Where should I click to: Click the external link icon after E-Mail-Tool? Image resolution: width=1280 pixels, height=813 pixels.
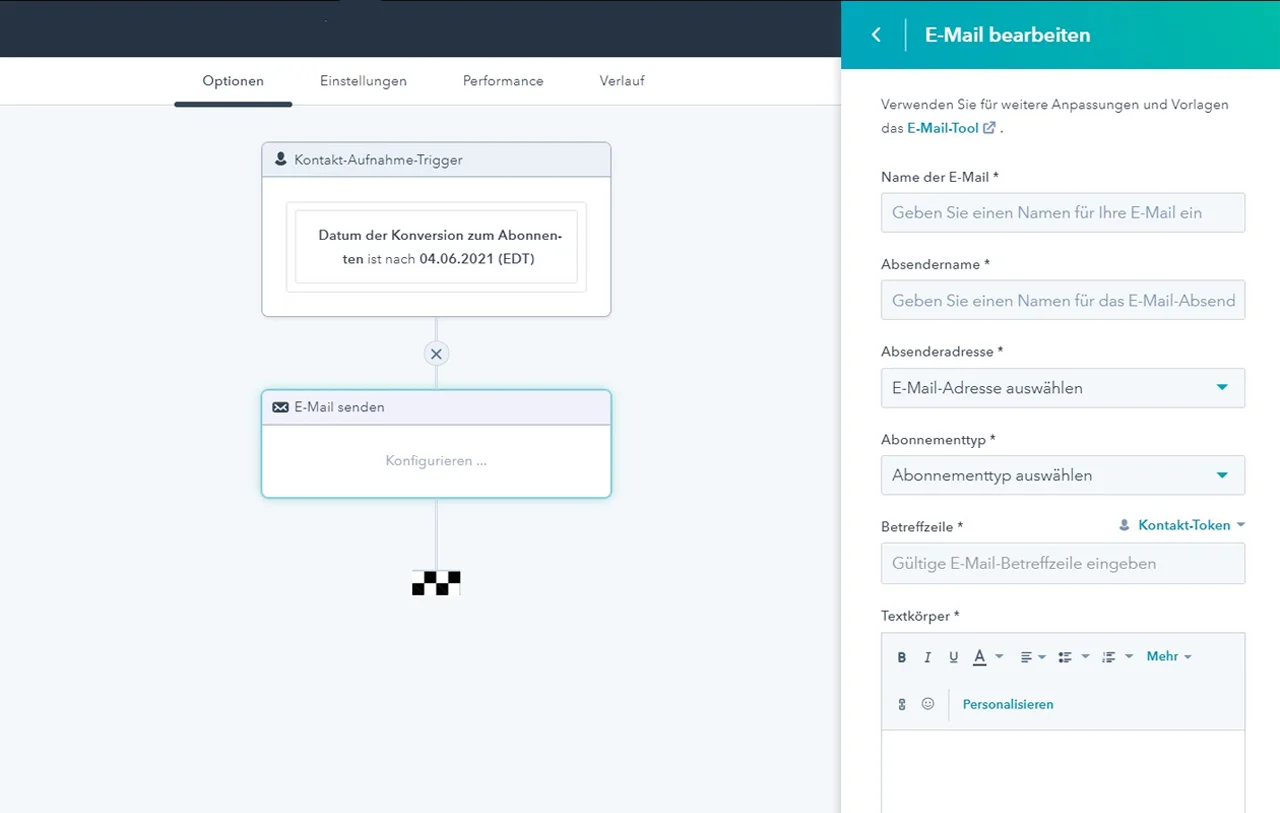[x=989, y=128]
